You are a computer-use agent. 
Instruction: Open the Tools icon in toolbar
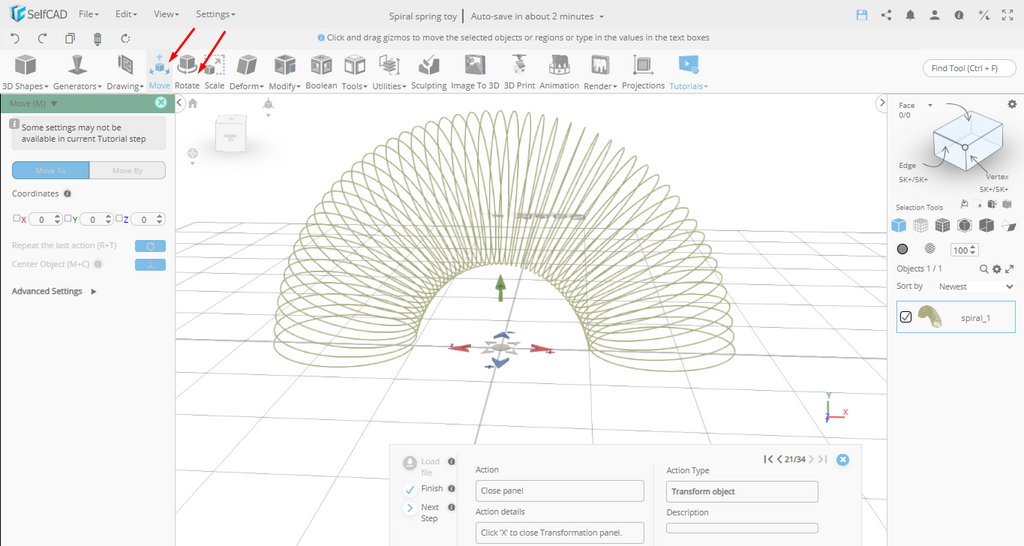point(355,72)
